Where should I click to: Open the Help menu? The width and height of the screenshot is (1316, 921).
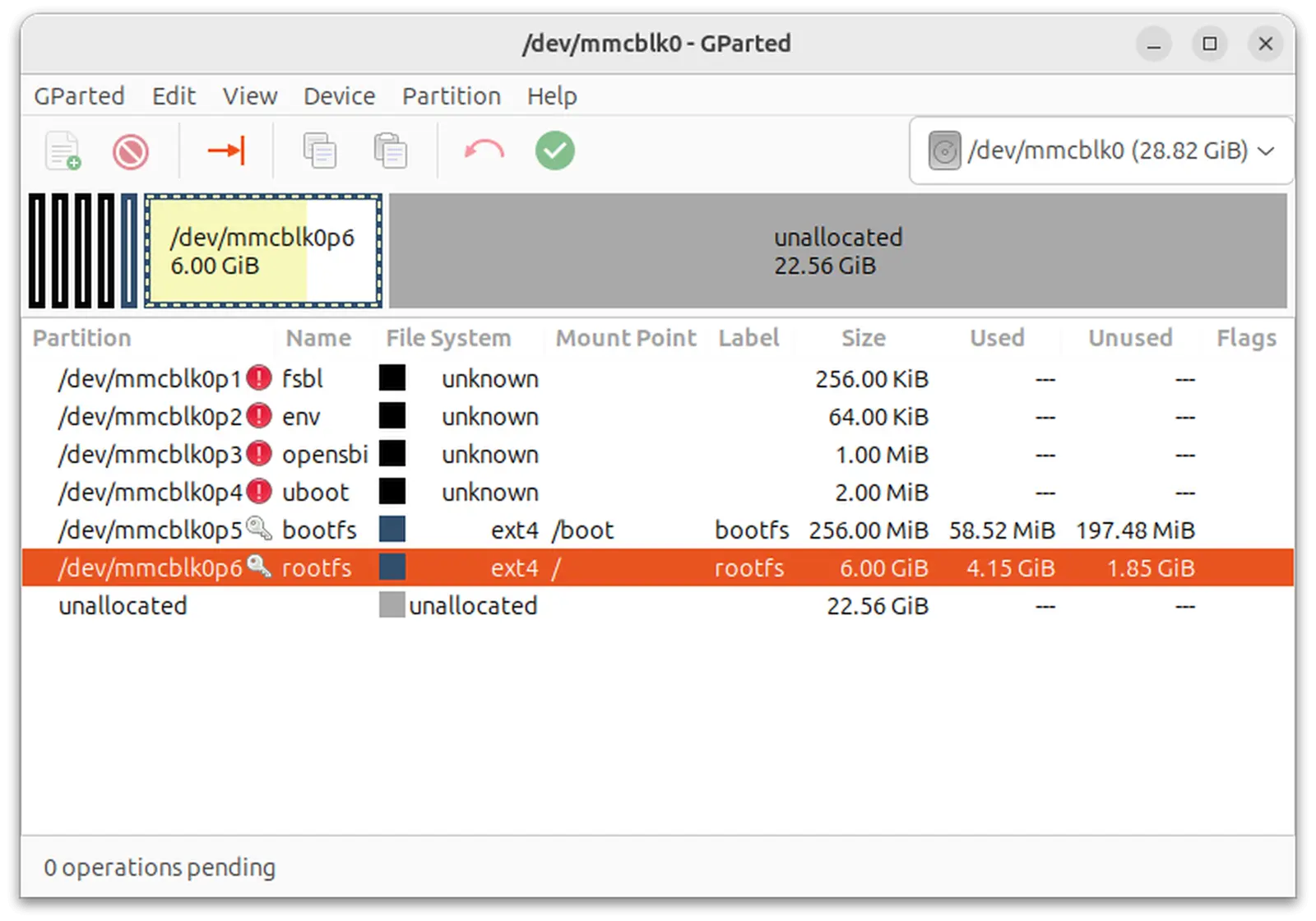[x=552, y=96]
